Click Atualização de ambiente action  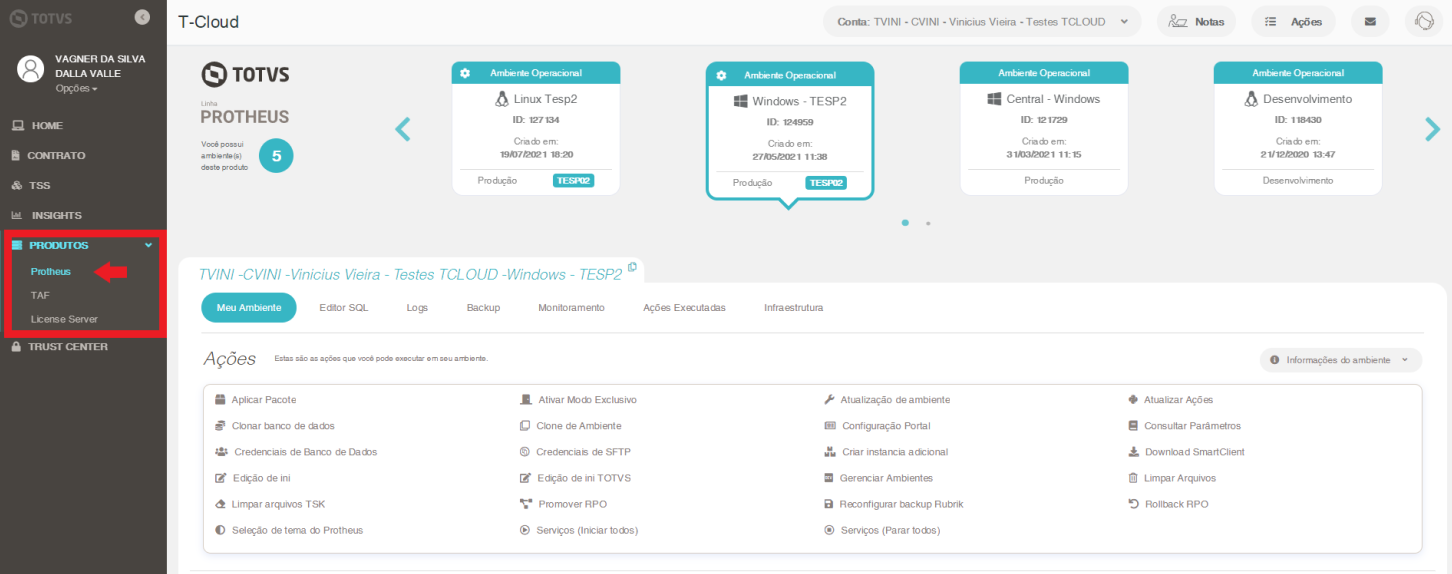tap(887, 400)
